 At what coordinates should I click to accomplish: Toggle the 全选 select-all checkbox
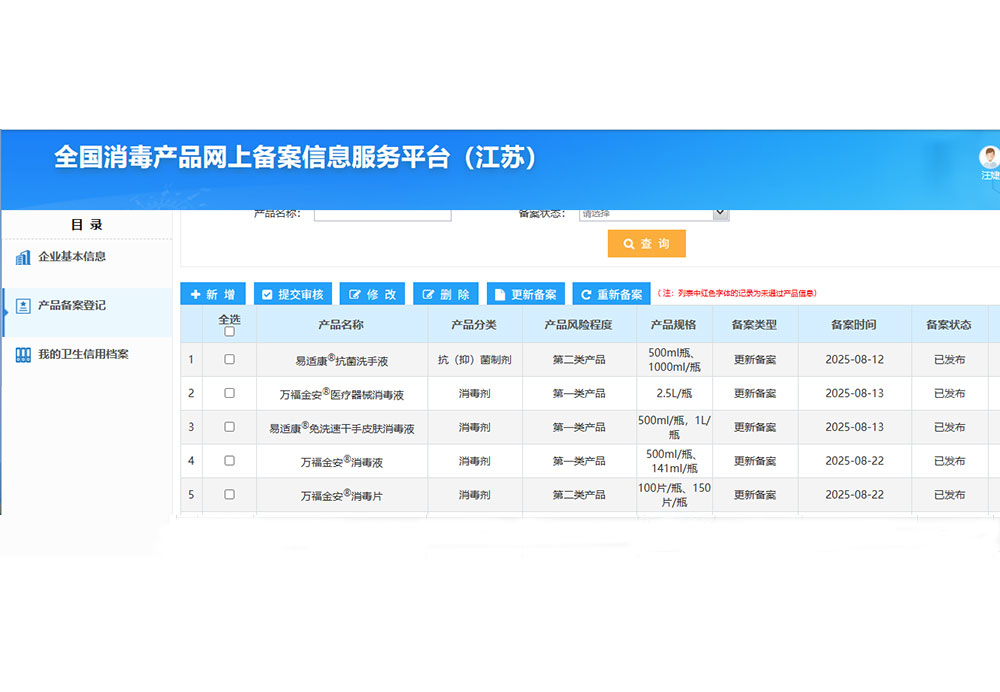[229, 332]
